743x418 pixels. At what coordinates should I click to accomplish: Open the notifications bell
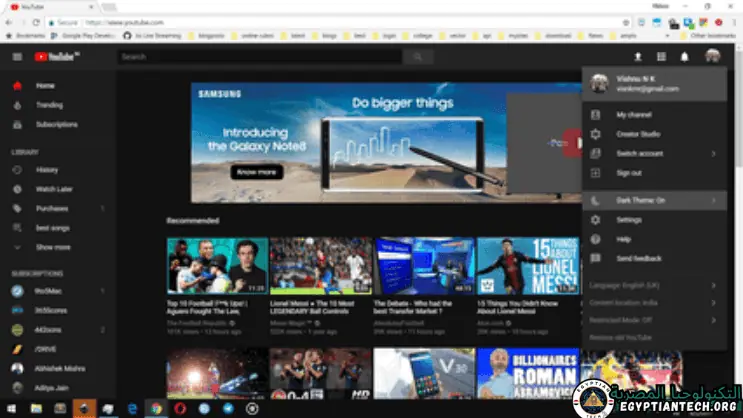click(x=685, y=57)
